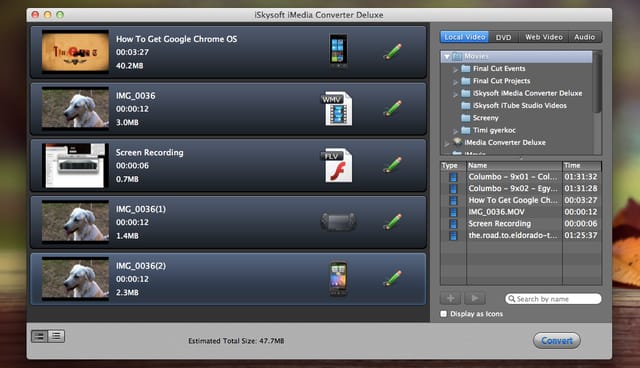This screenshot has width=640, height=368.
Task: Collapse the Movies folder tree
Action: click(x=447, y=57)
